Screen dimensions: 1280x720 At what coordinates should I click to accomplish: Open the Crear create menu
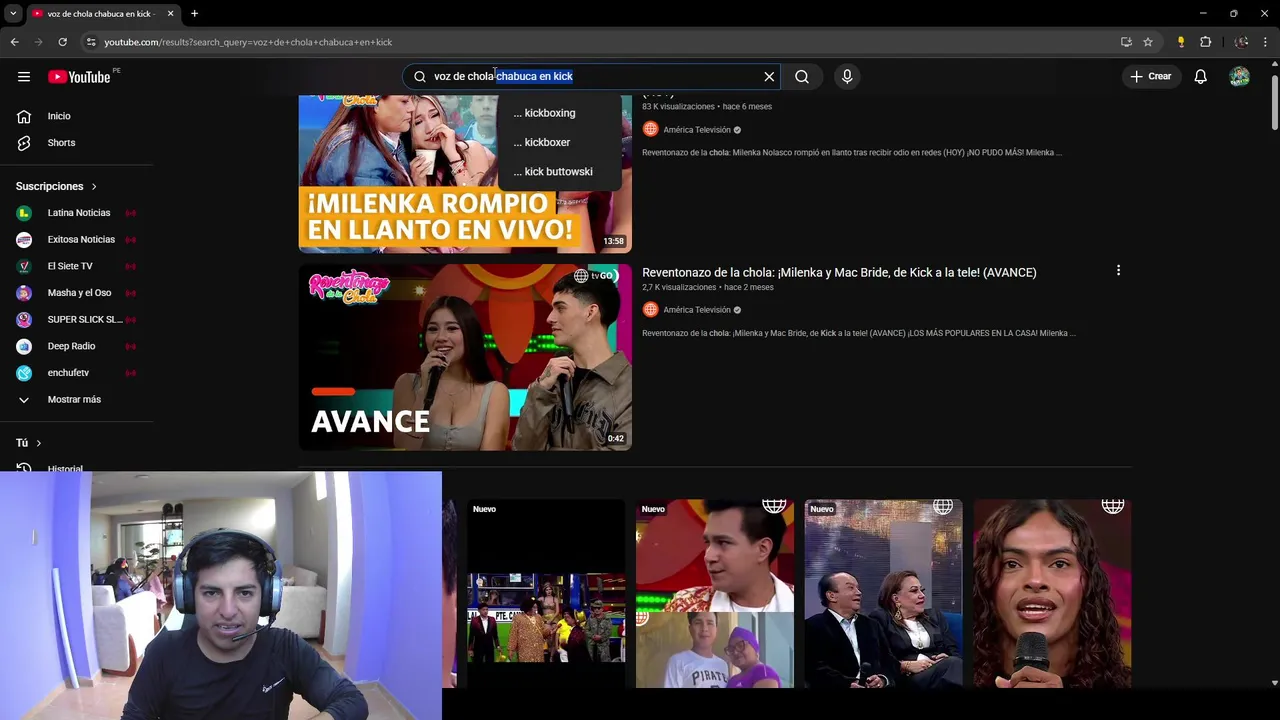click(1150, 77)
